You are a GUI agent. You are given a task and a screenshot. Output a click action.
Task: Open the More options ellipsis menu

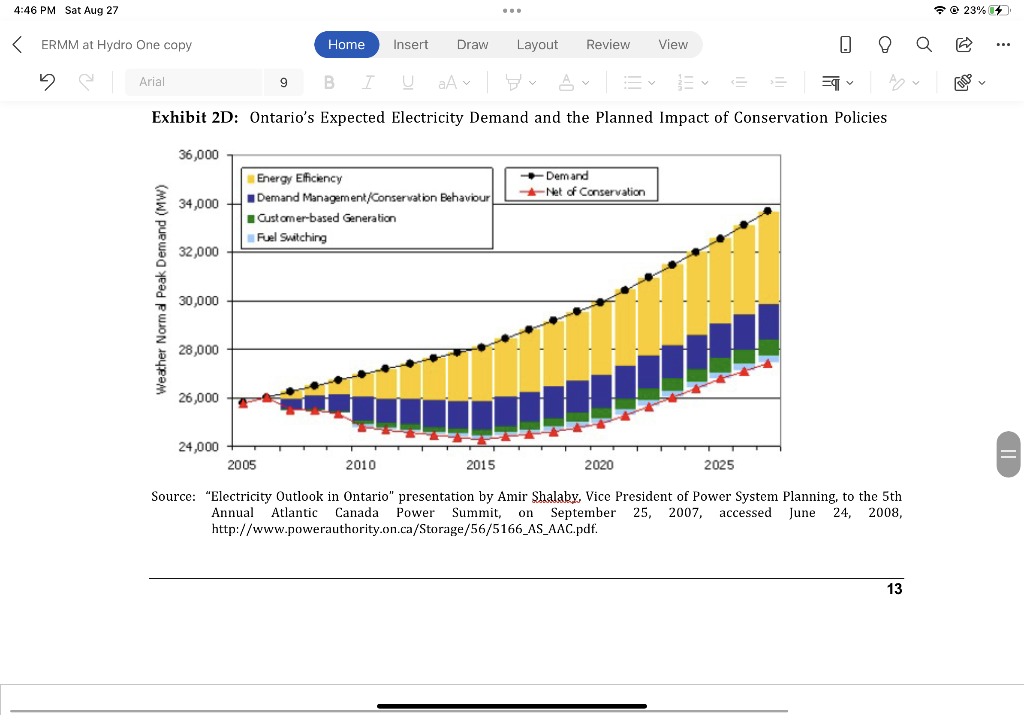point(1004,44)
